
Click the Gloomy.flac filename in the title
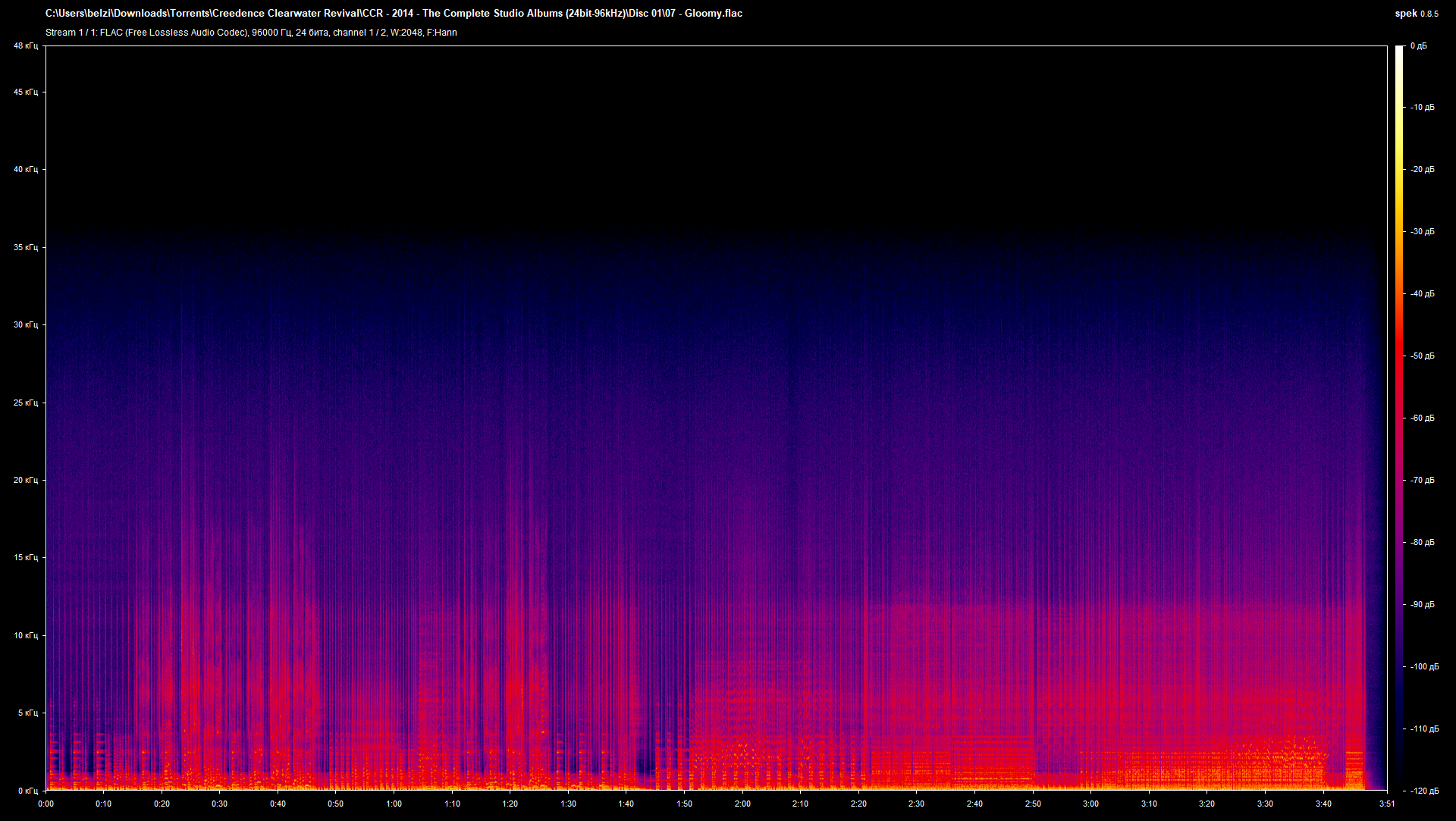pos(713,13)
